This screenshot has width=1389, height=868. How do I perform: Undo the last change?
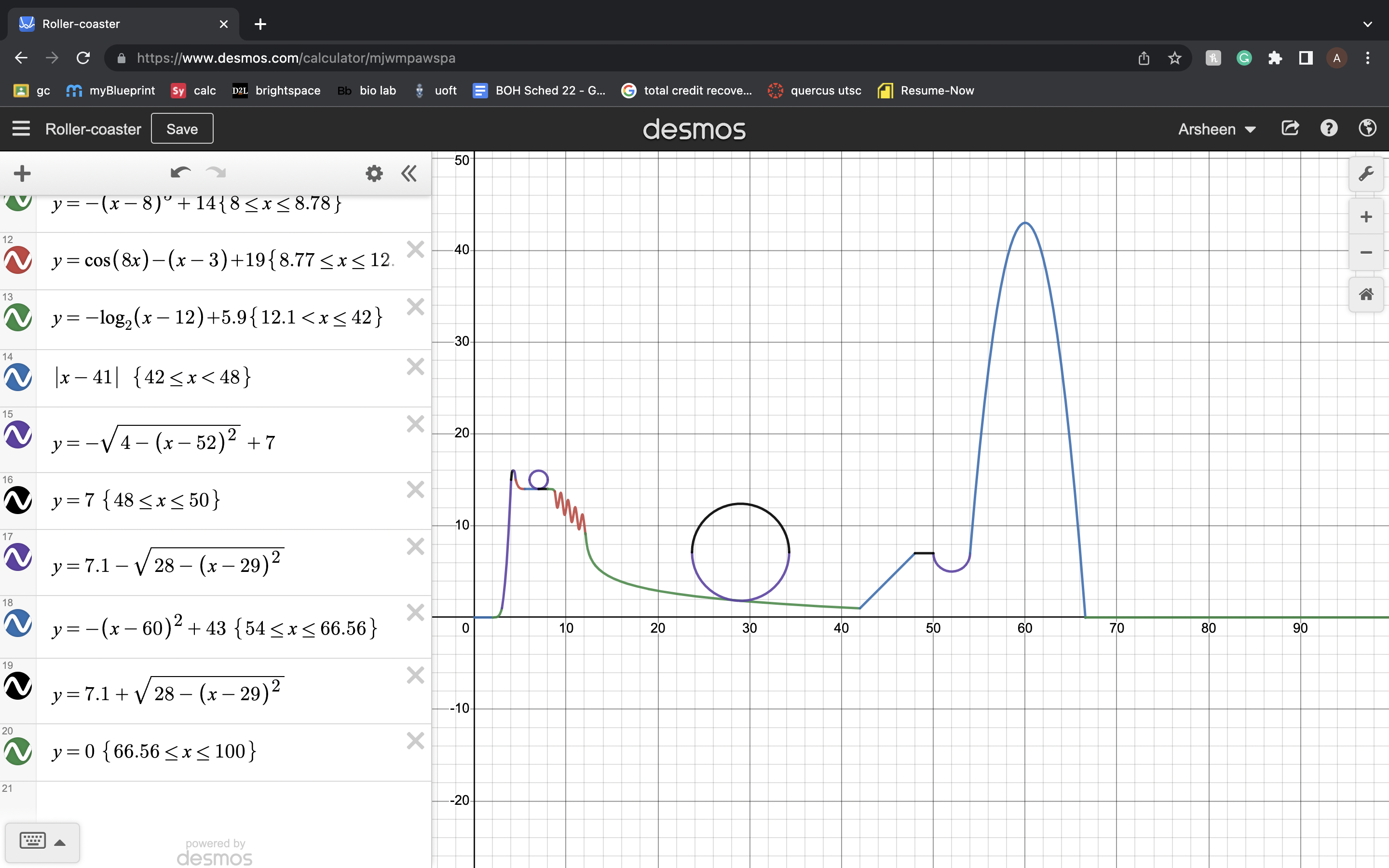click(x=179, y=172)
